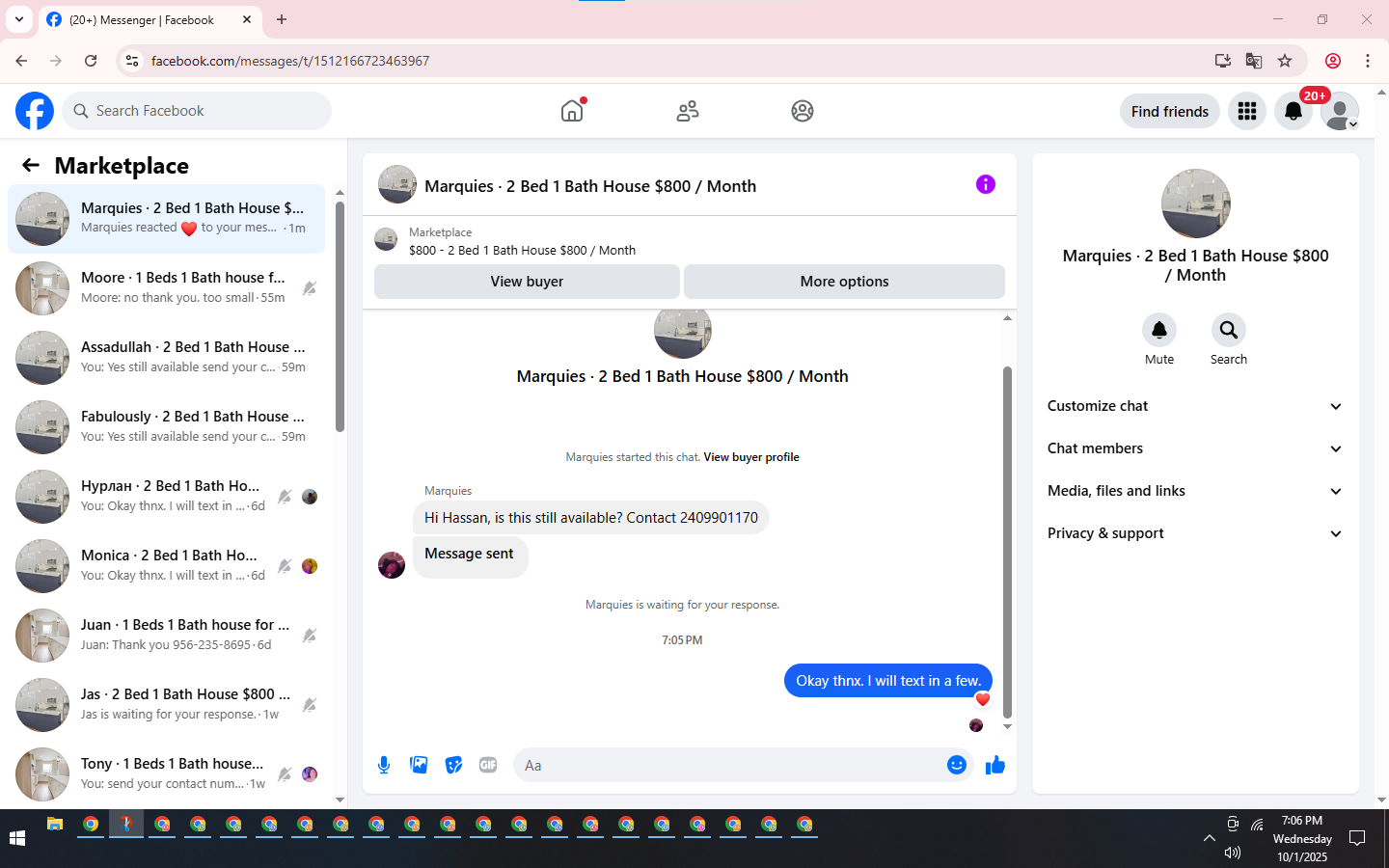The width and height of the screenshot is (1389, 868).
Task: Open the account menu avatar dropdown
Action: tap(1340, 111)
